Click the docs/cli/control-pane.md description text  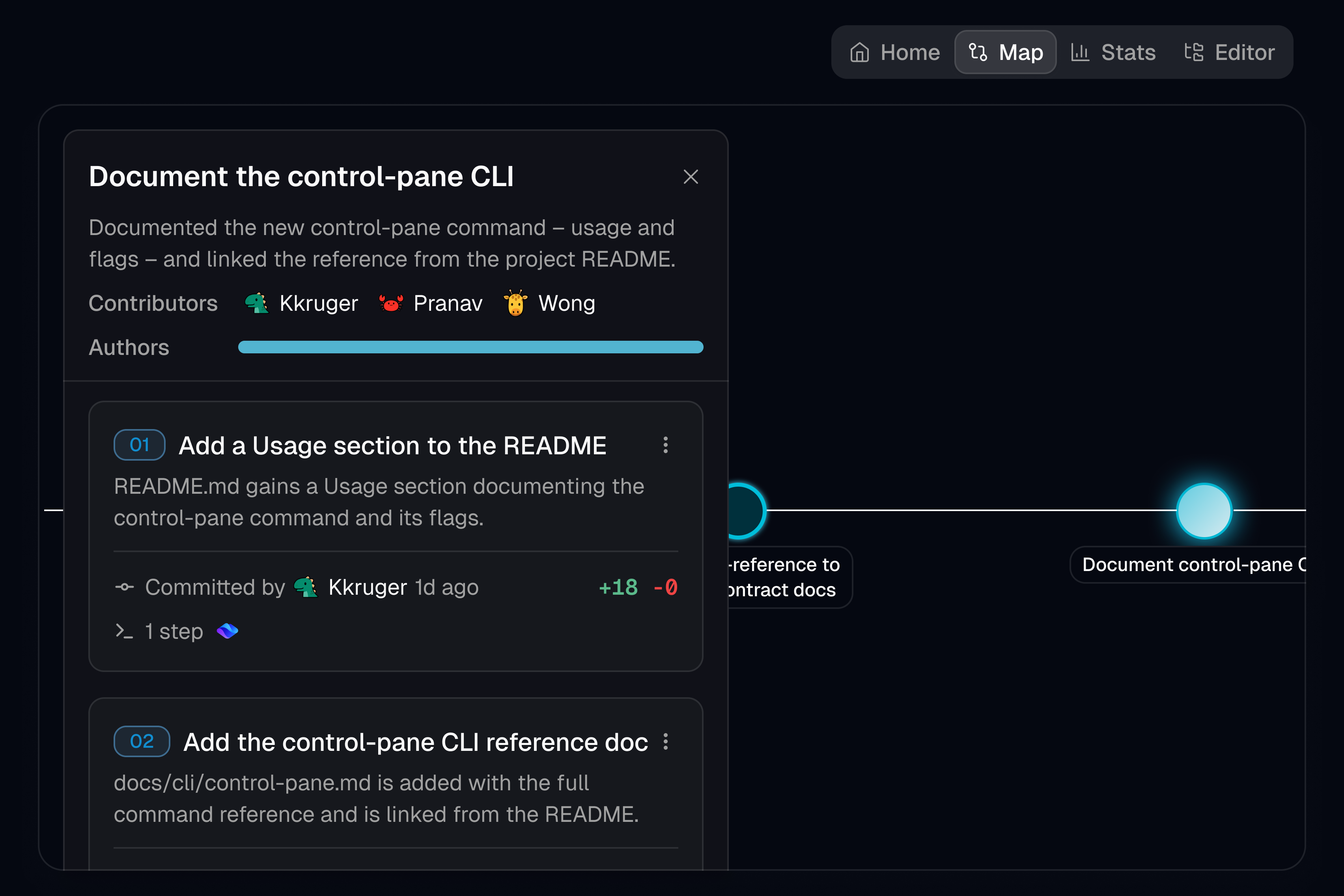pyautogui.click(x=376, y=798)
